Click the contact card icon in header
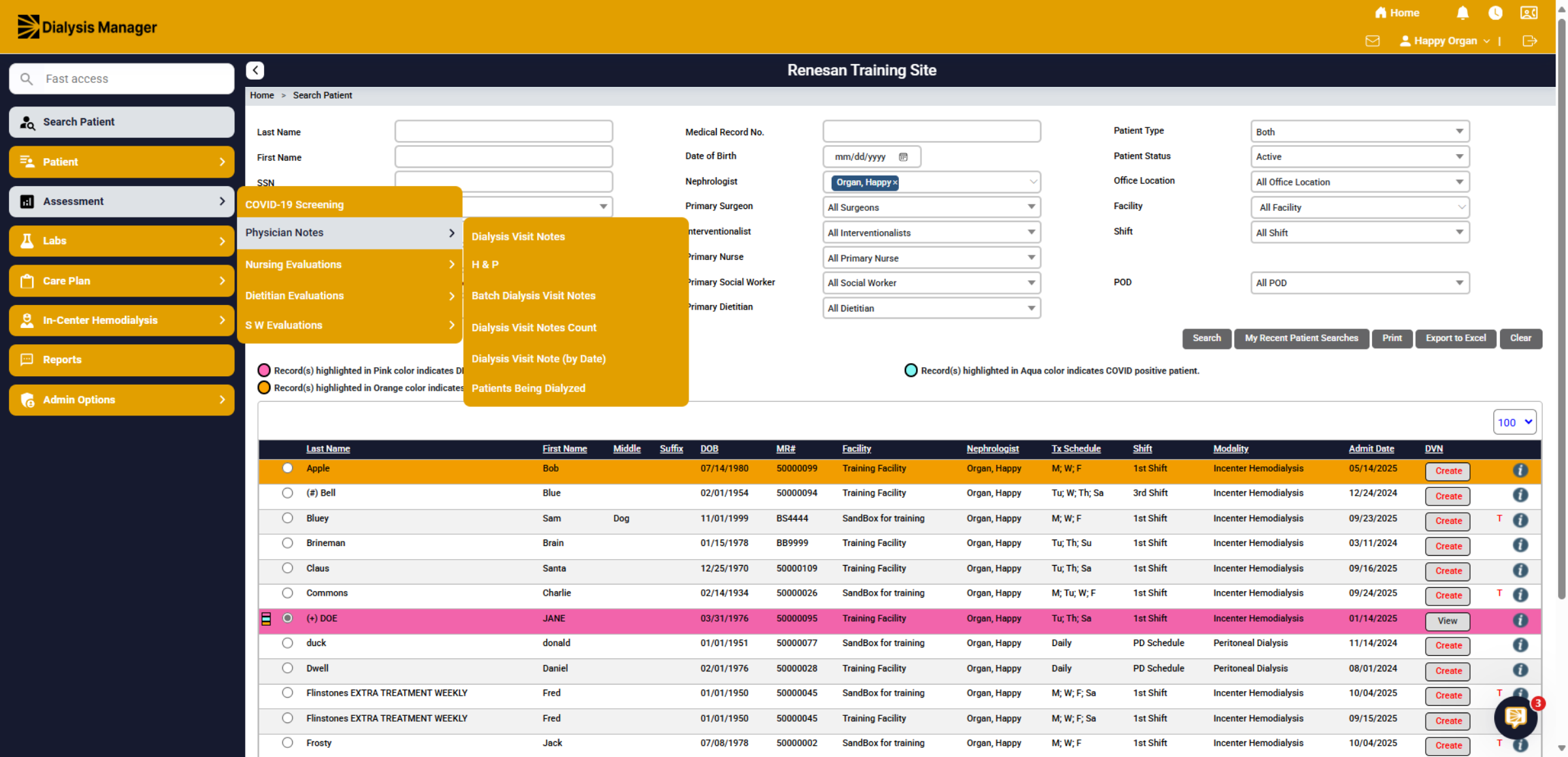The width and height of the screenshot is (1568, 757). (1529, 13)
